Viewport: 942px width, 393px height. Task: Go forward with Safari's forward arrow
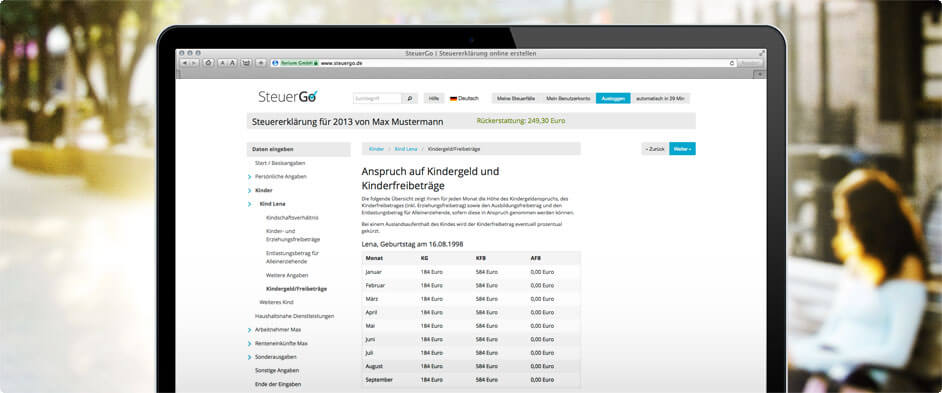point(193,62)
